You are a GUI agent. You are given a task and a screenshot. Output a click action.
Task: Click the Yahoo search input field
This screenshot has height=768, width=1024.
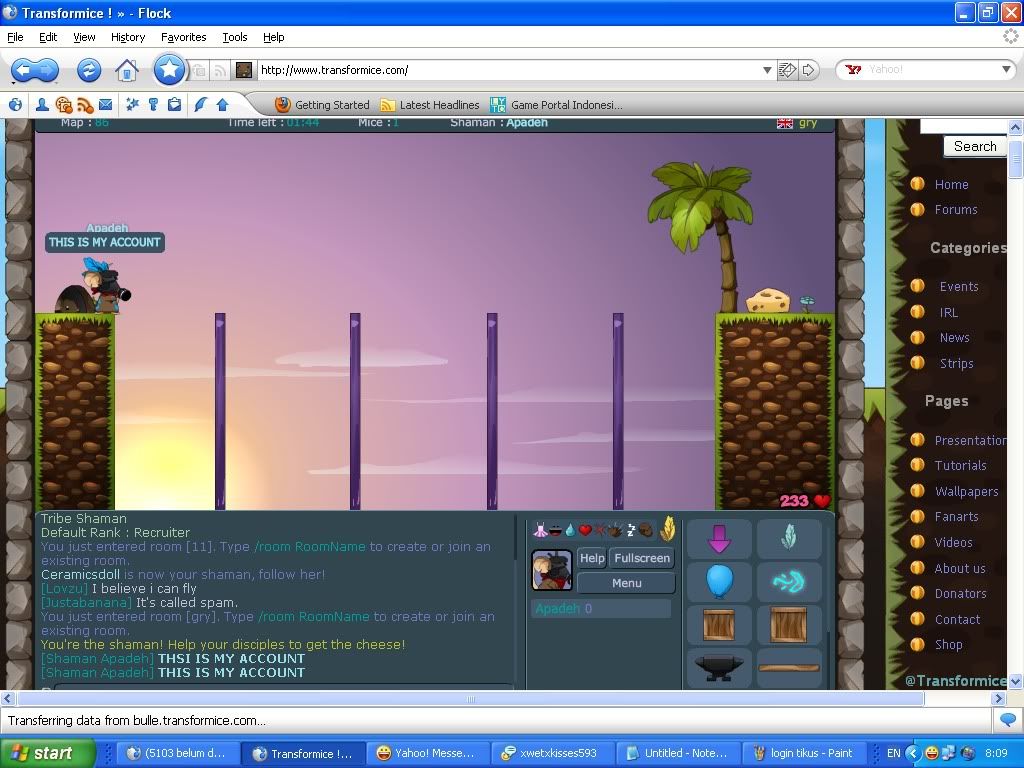tap(932, 69)
